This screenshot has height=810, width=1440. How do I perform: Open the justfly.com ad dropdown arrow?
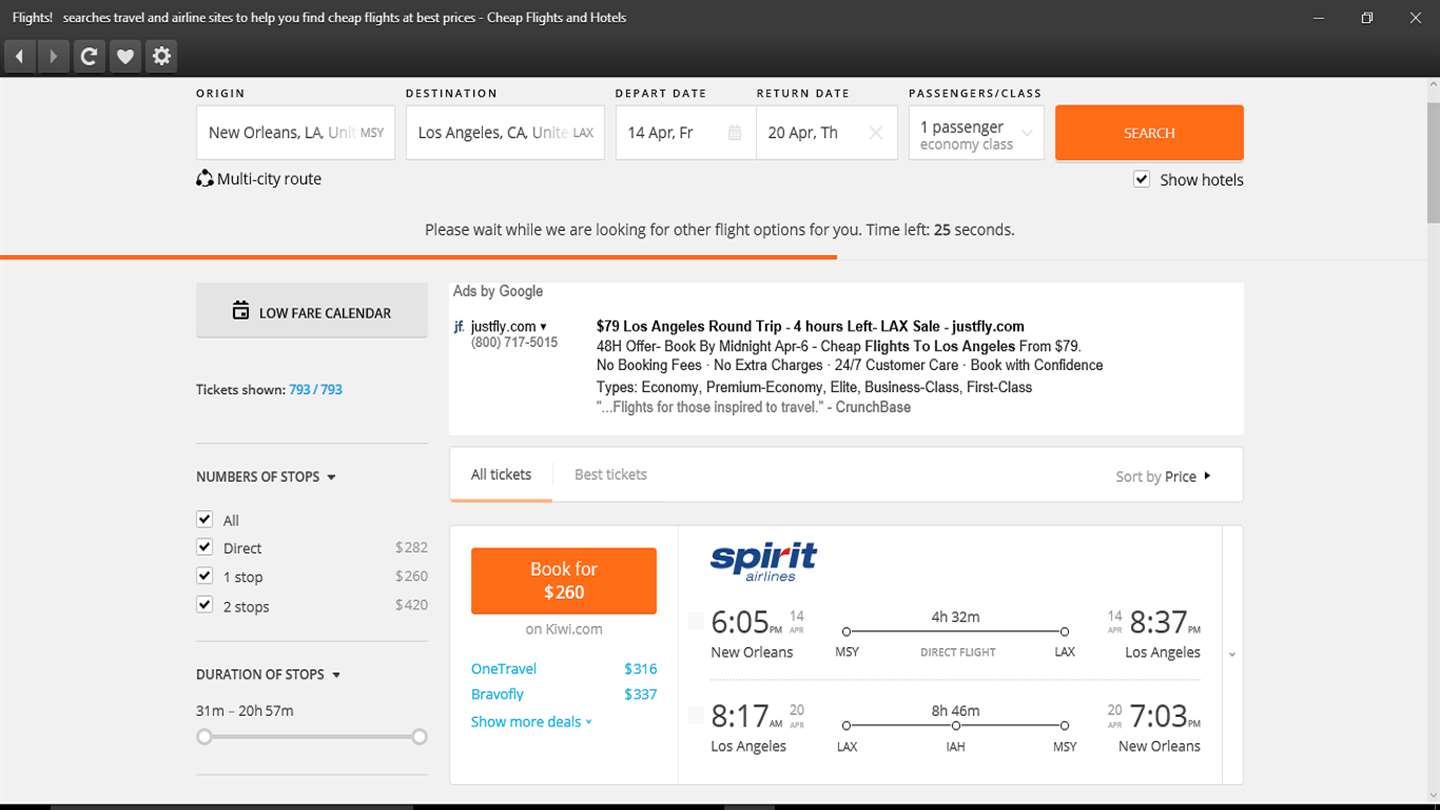tap(543, 327)
